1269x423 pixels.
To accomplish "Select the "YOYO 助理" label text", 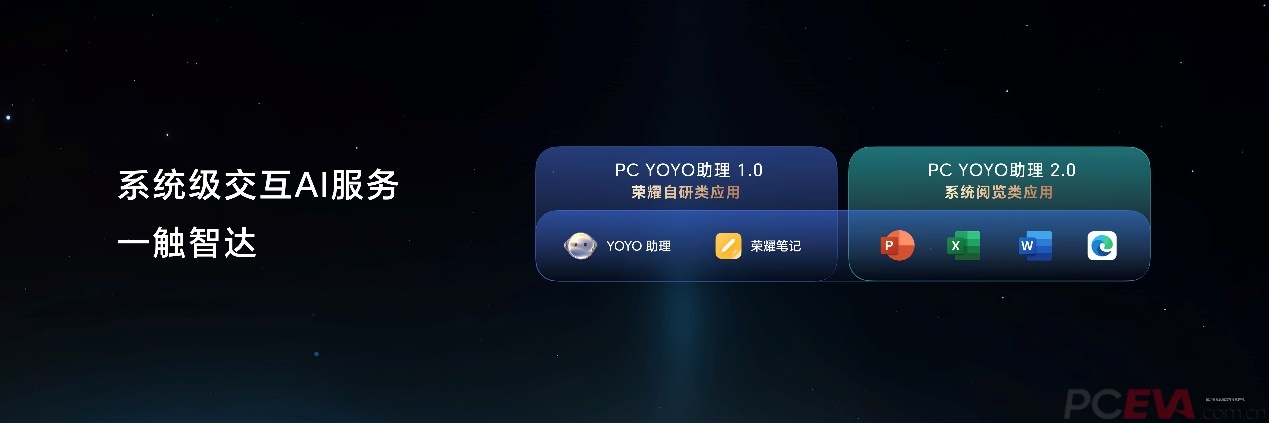I will (638, 246).
